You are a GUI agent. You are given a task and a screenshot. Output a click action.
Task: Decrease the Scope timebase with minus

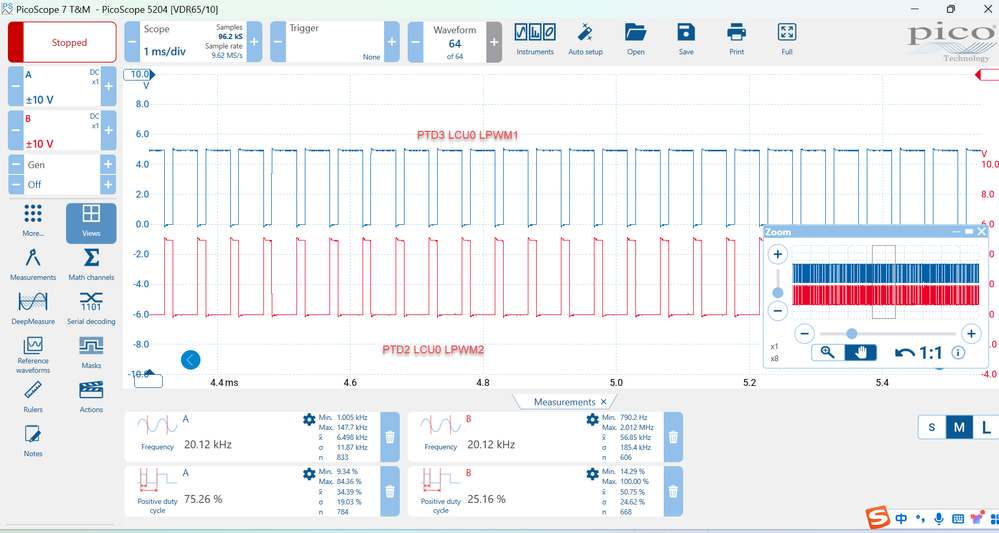132,41
